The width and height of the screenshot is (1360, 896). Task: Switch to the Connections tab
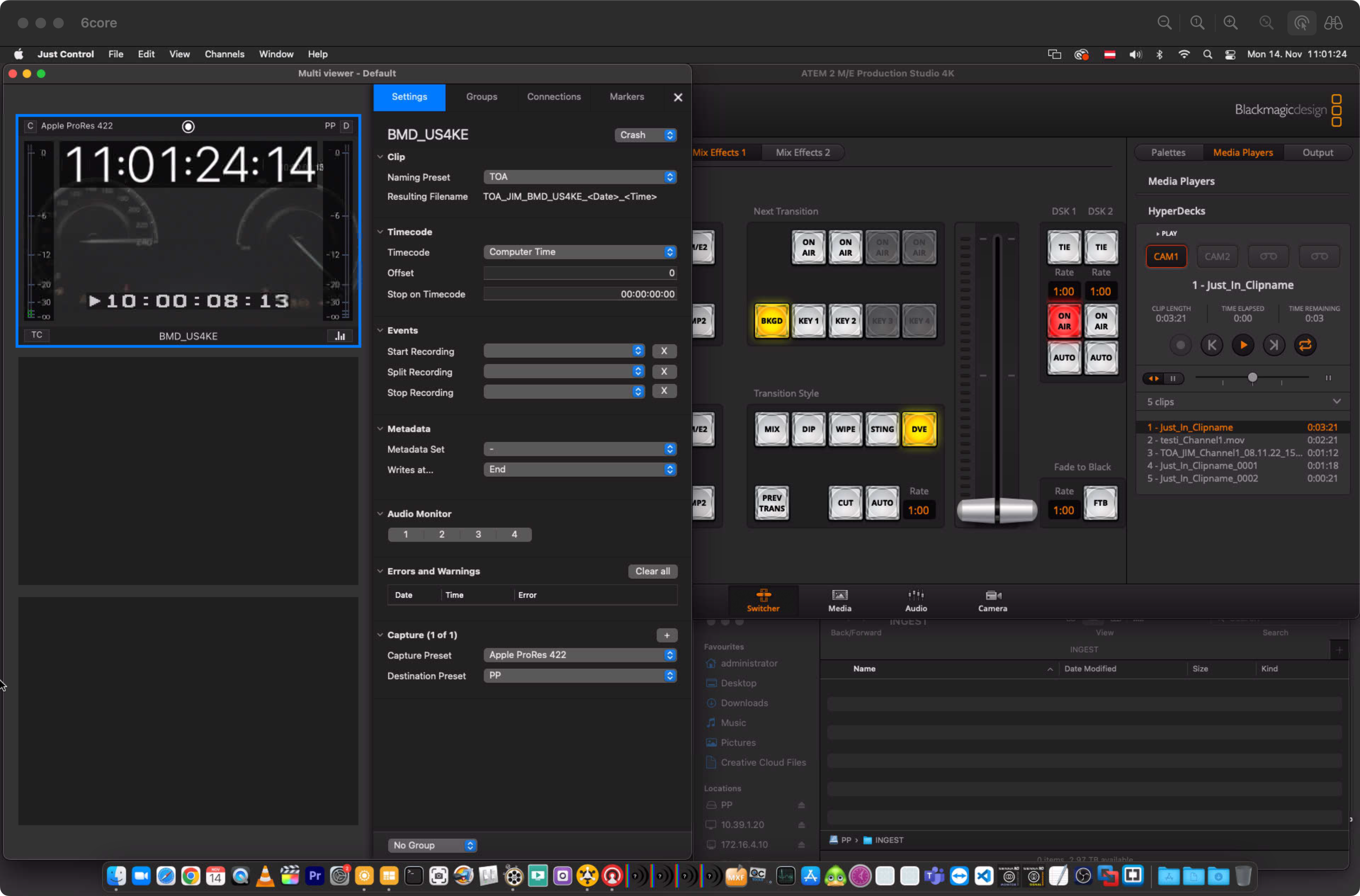pyautogui.click(x=554, y=97)
